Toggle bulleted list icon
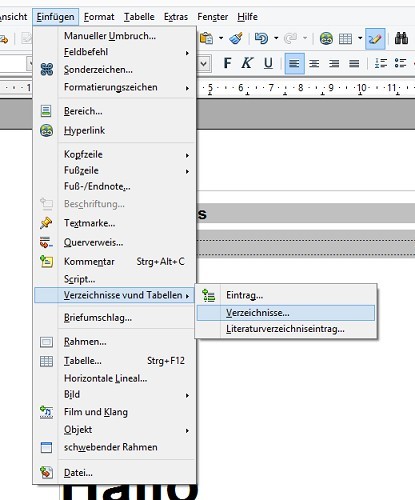 point(400,63)
